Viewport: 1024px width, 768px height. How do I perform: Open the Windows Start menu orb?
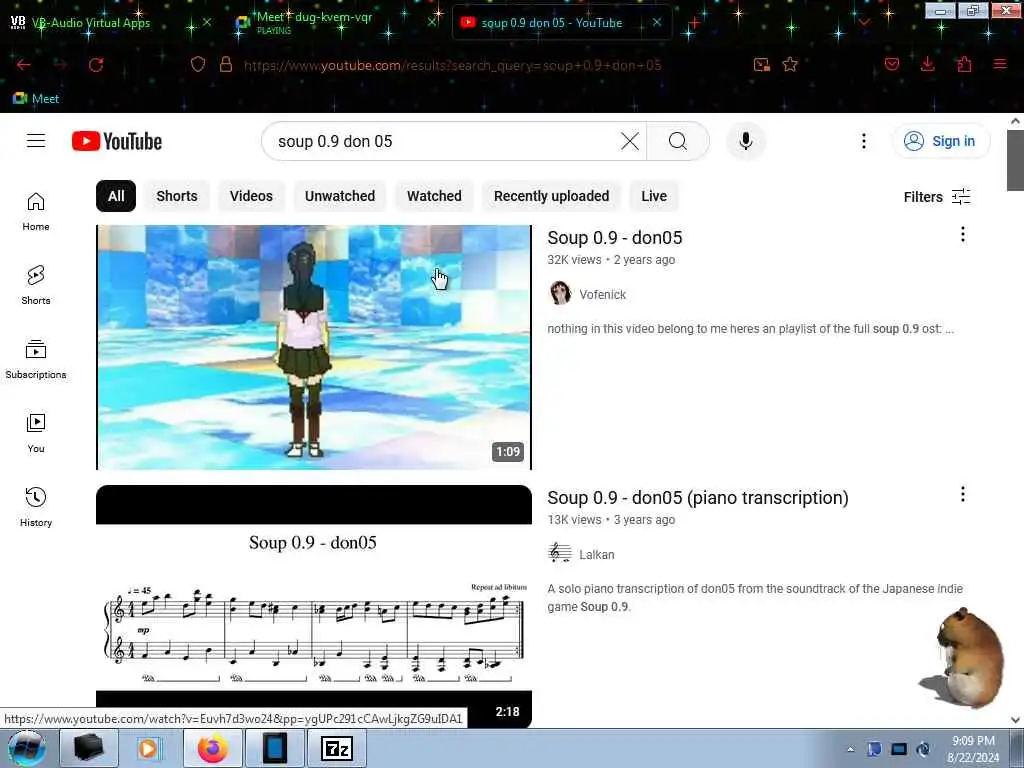(26, 748)
